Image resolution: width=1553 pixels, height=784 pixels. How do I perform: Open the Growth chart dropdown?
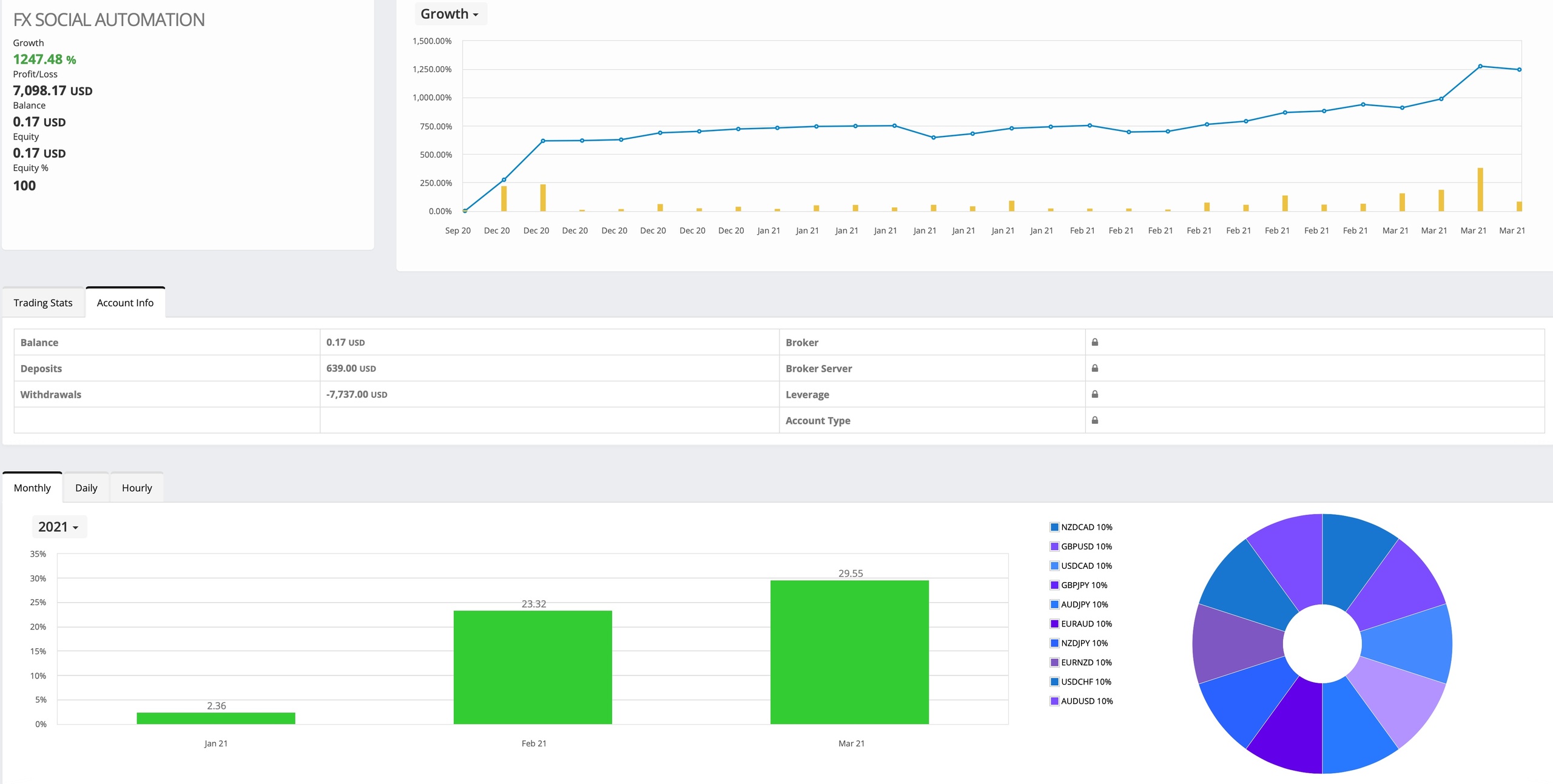click(x=450, y=14)
